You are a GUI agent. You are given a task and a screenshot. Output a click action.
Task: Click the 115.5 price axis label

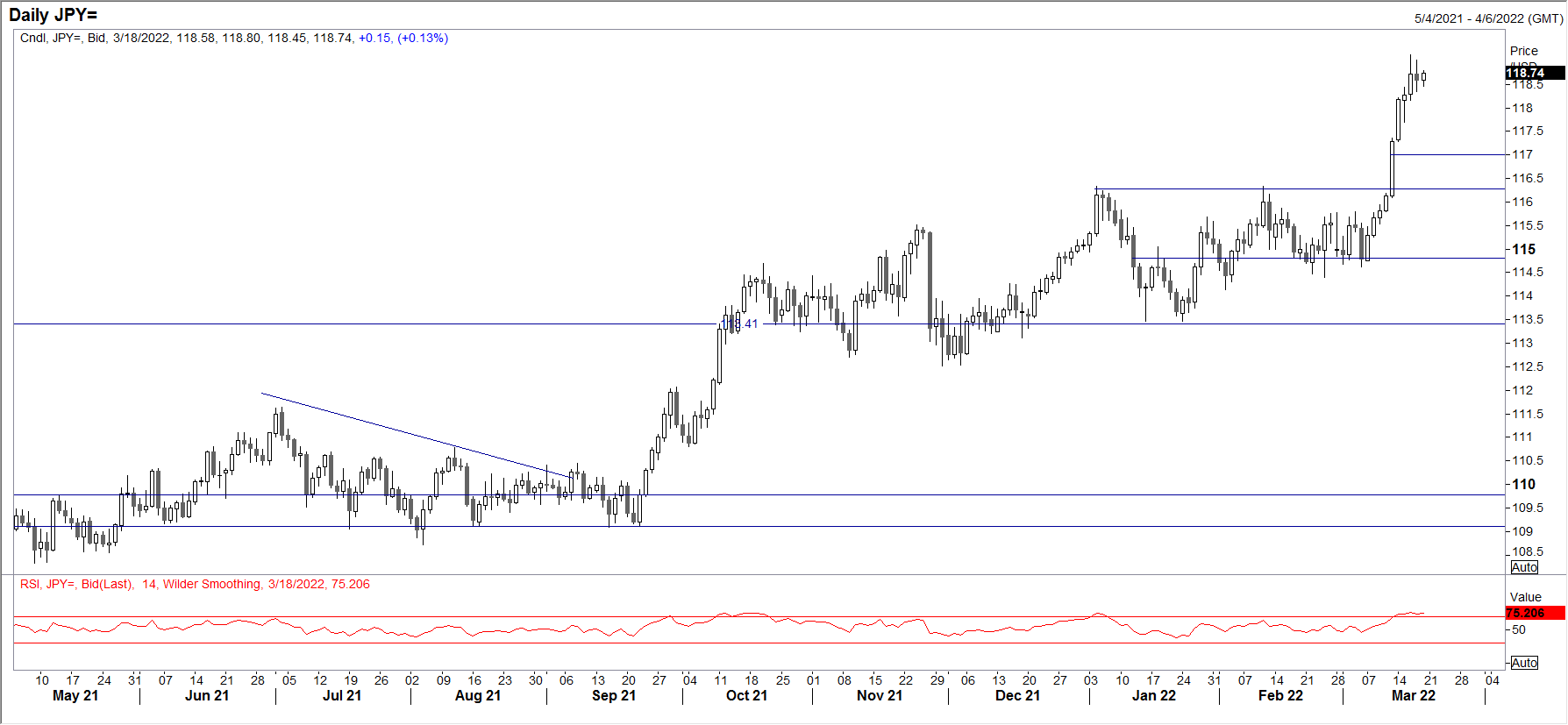1528,225
